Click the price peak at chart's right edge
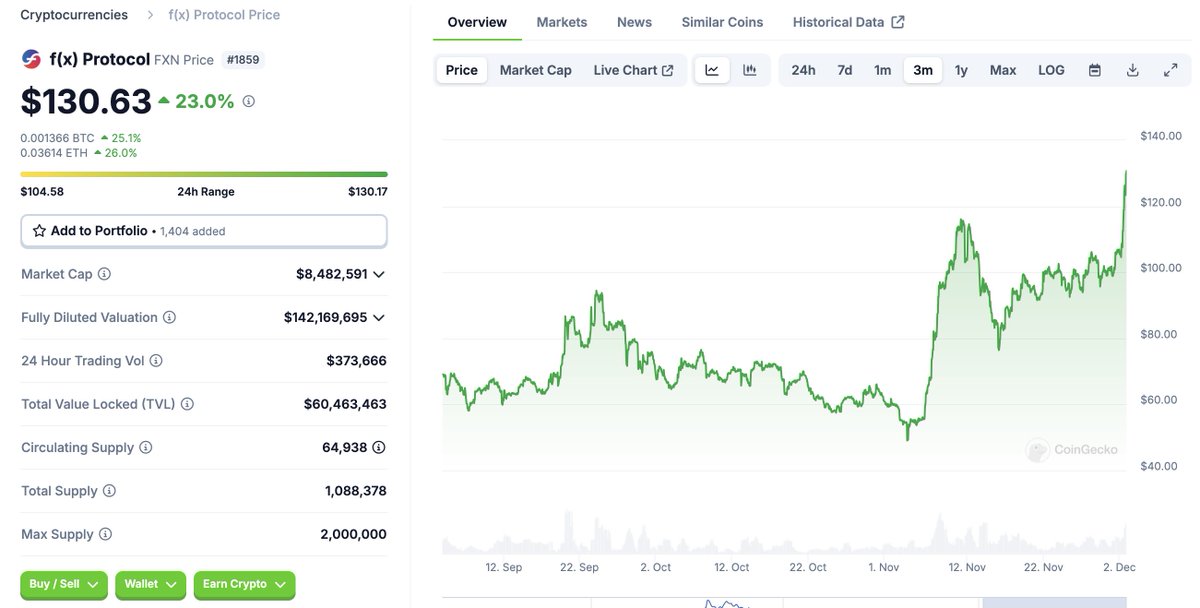Viewport: 1200px width, 608px height. [1126, 172]
